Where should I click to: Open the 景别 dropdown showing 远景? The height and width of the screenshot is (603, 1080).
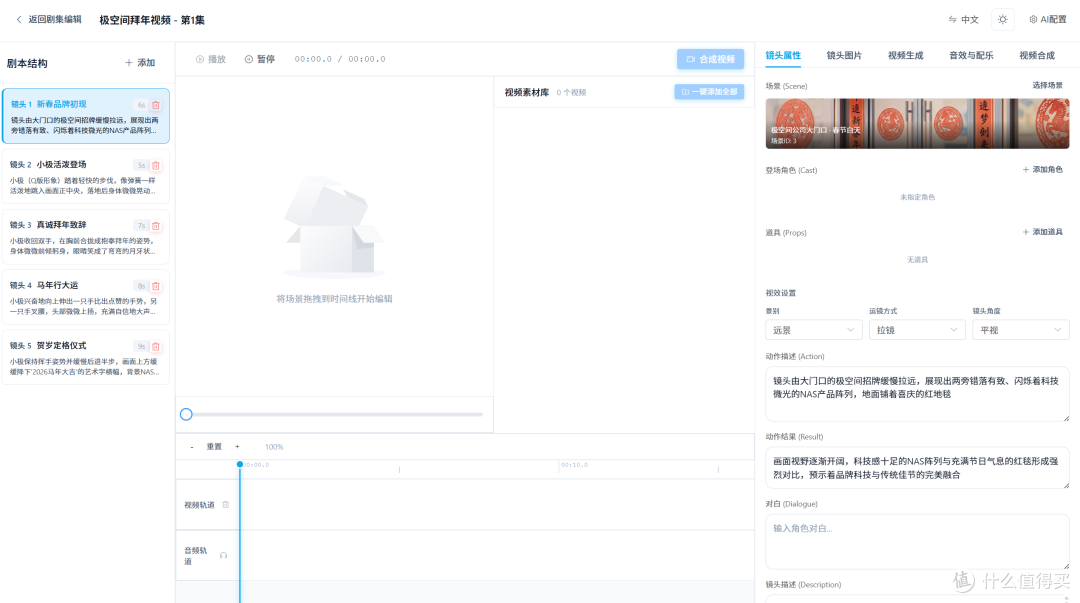click(813, 330)
